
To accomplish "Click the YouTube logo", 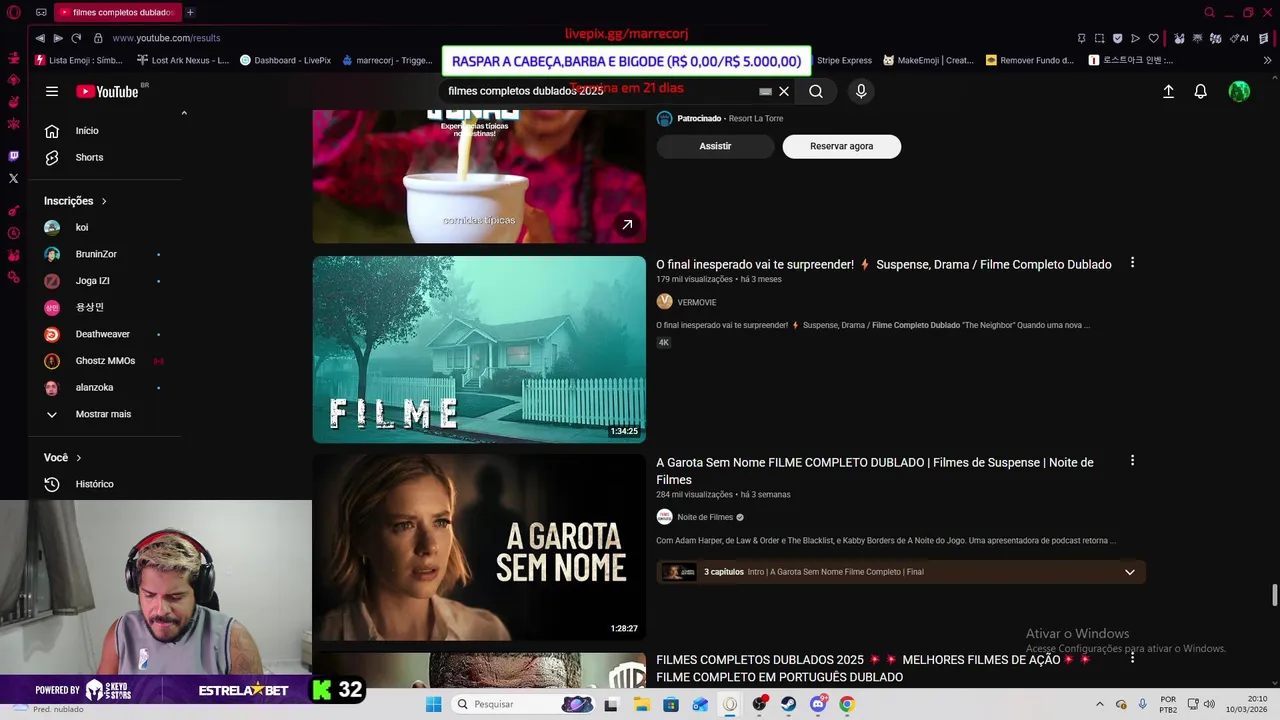I will click(x=107, y=91).
